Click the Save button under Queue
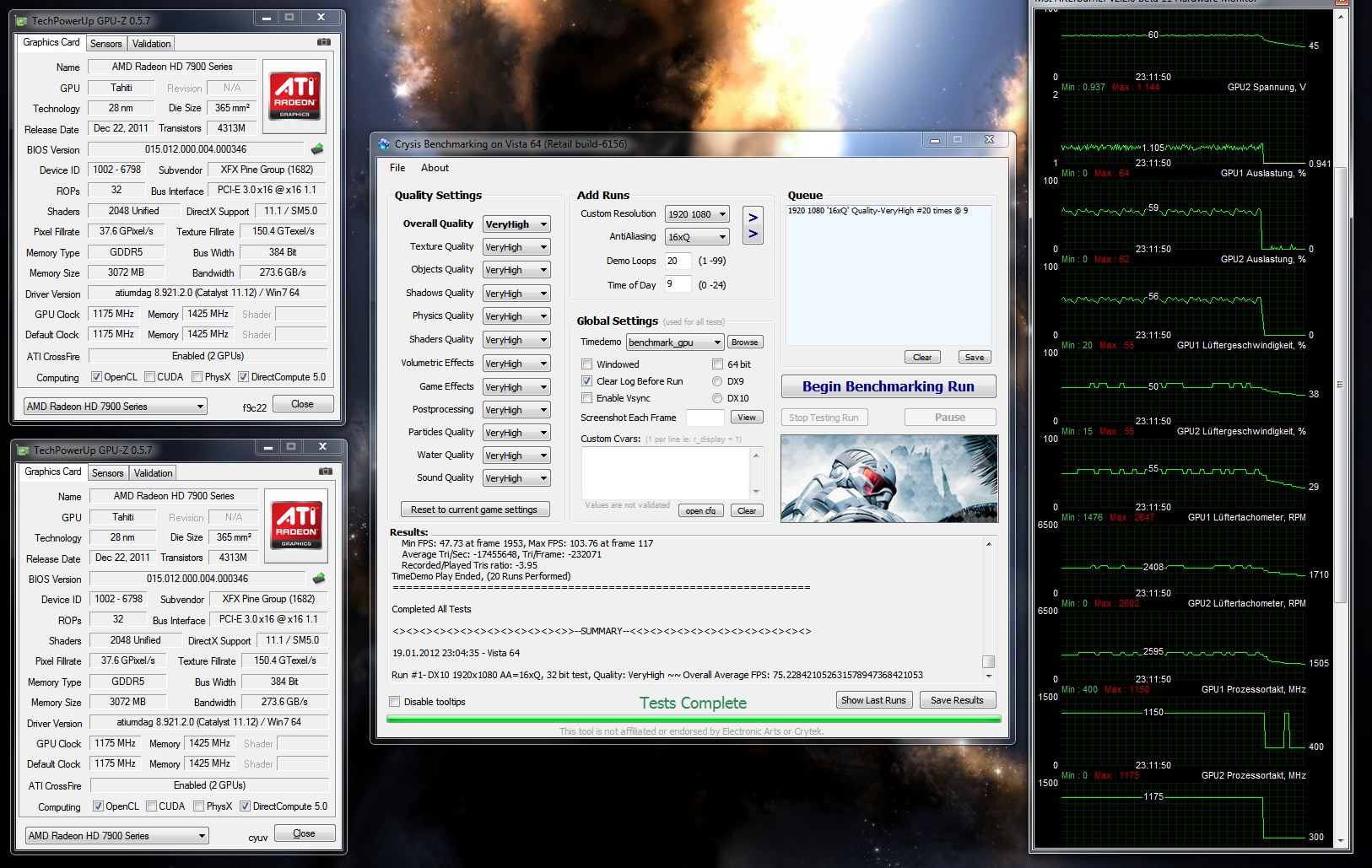This screenshot has width=1372, height=868. (975, 357)
